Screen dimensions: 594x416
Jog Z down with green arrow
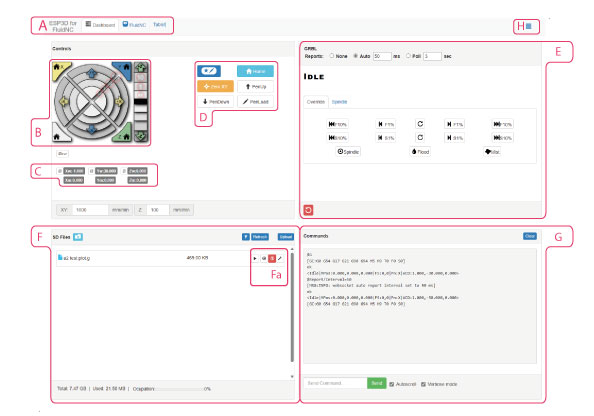pyautogui.click(x=141, y=136)
